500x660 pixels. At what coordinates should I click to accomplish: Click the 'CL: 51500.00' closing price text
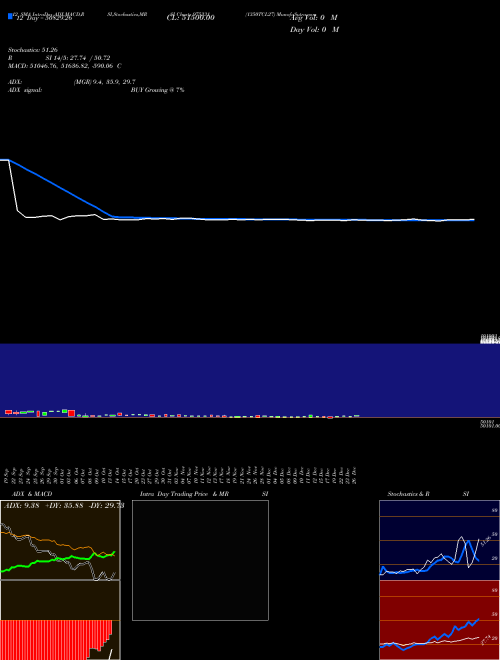[x=191, y=18]
